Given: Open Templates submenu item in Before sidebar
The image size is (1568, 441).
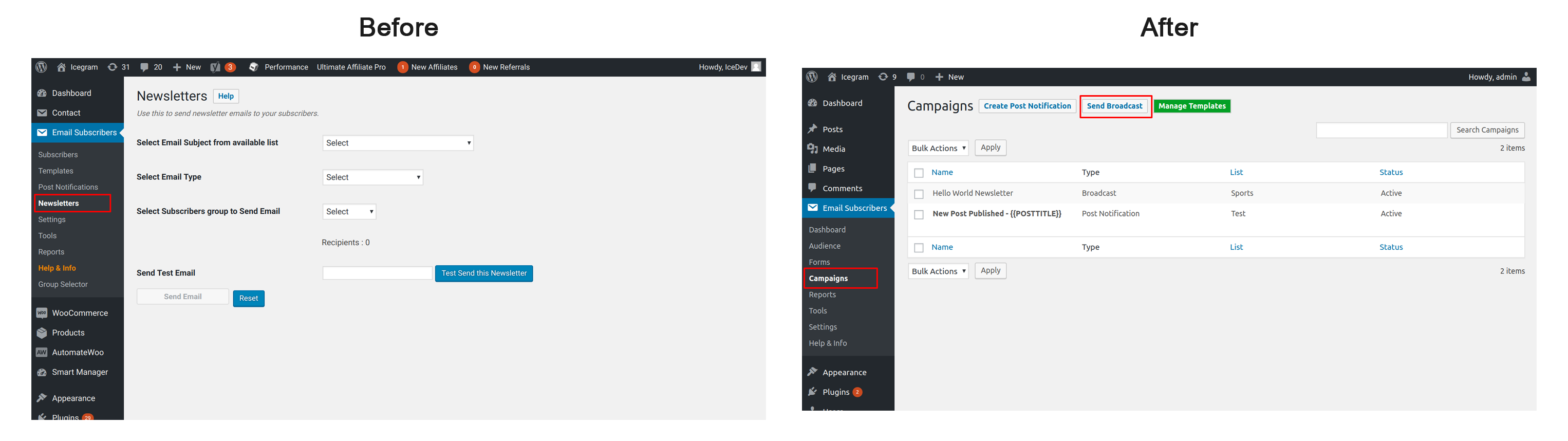Looking at the screenshot, I should (55, 171).
